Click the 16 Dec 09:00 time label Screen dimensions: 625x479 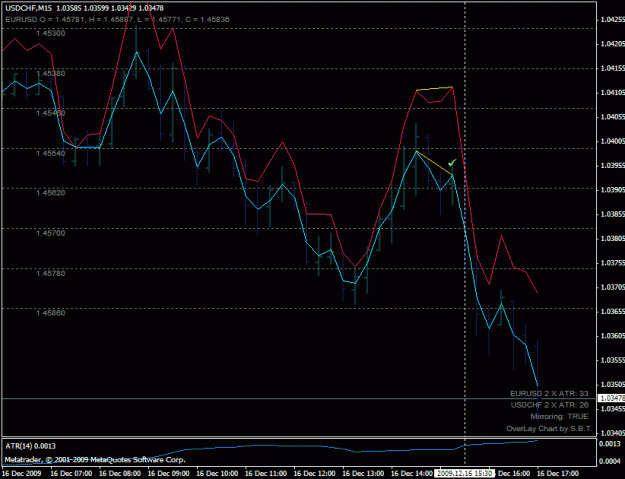pyautogui.click(x=169, y=473)
